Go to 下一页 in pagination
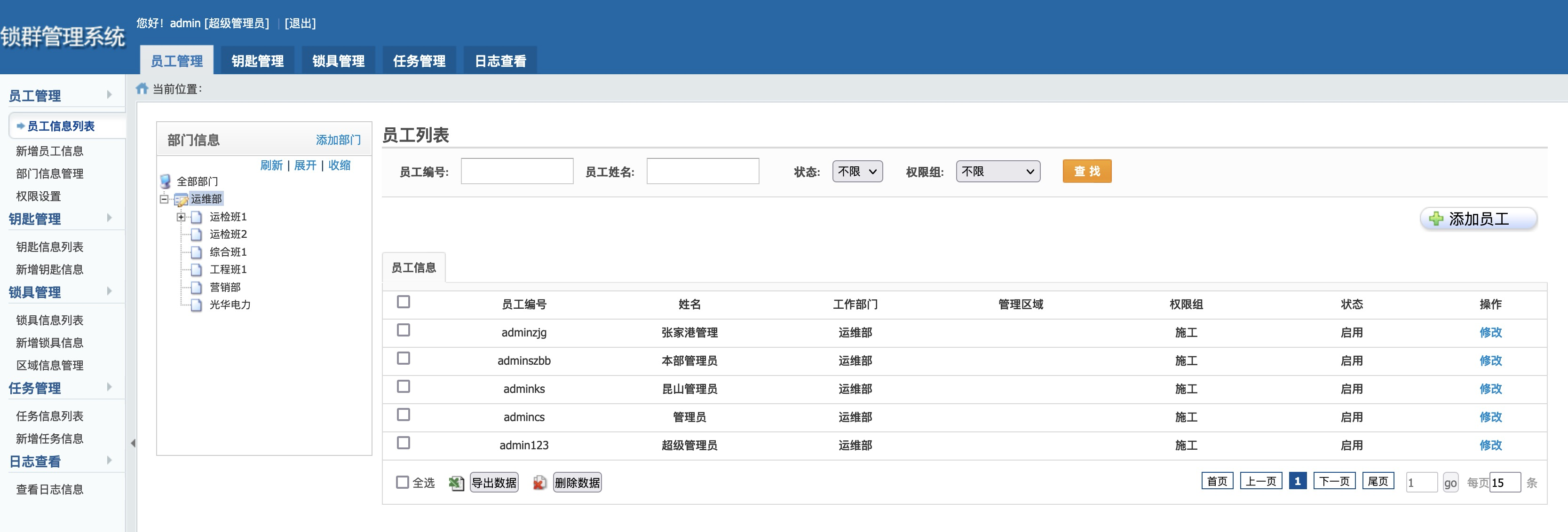Viewport: 1568px width, 532px height. point(1334,481)
